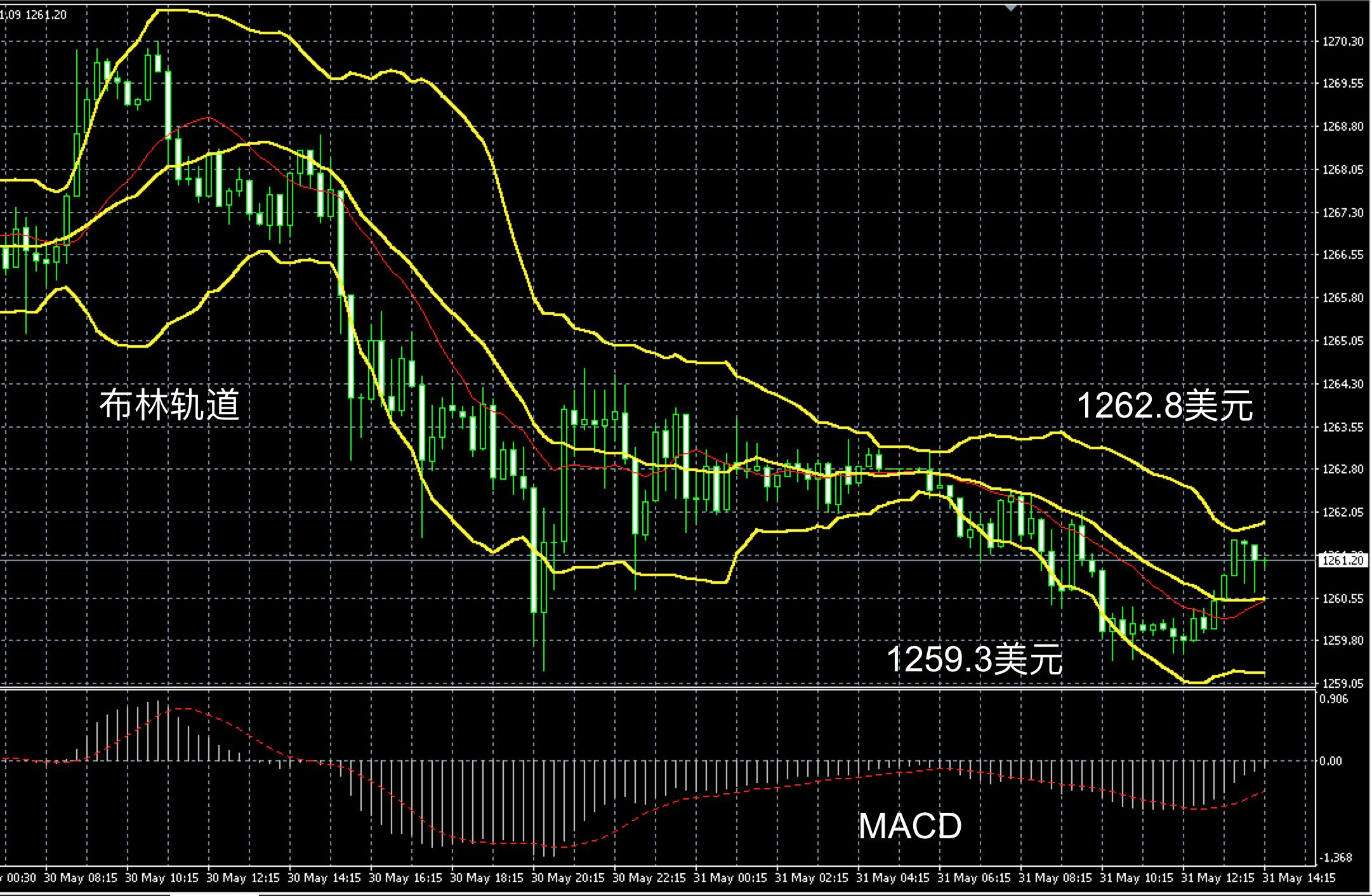
Task: Click the 1264.30 price axis label
Action: pos(1343,384)
